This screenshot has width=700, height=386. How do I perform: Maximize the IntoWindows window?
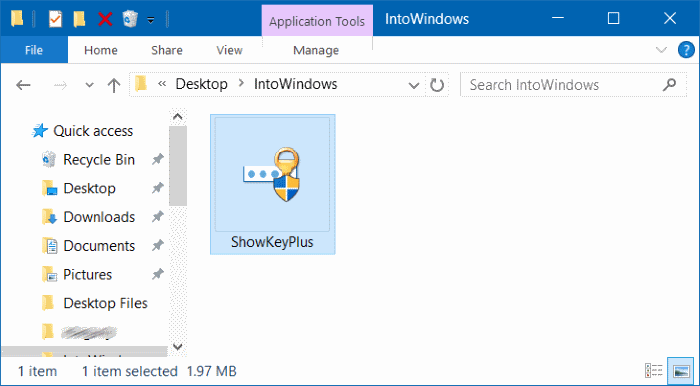point(614,18)
